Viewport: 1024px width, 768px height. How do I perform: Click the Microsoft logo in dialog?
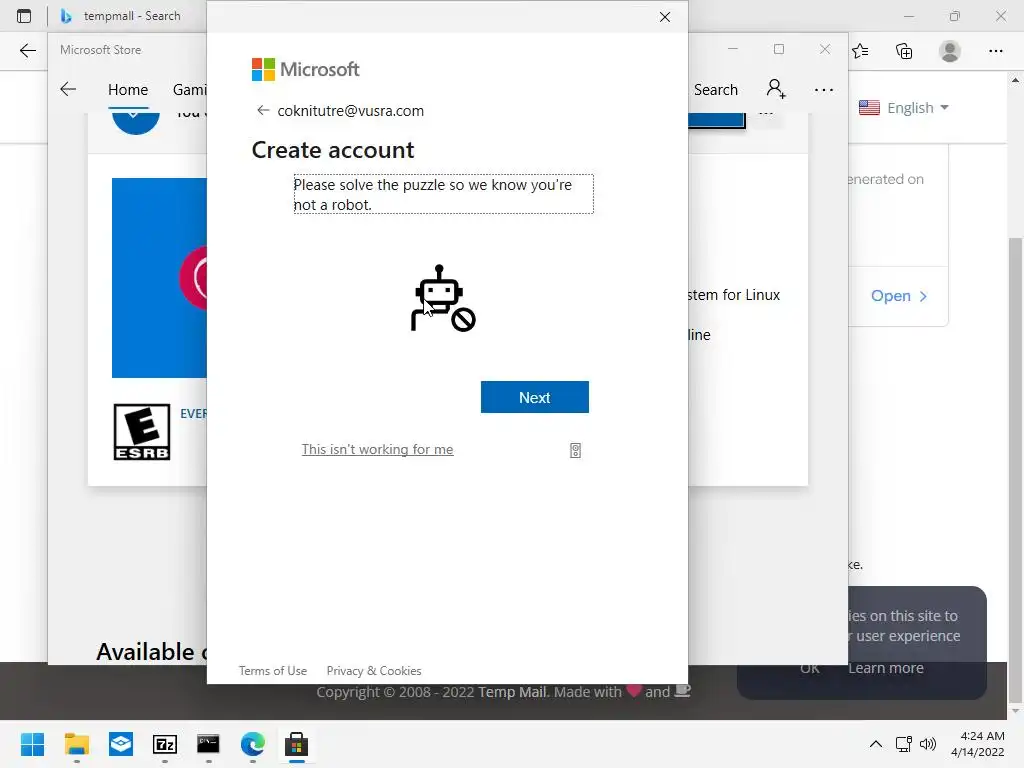(x=306, y=69)
